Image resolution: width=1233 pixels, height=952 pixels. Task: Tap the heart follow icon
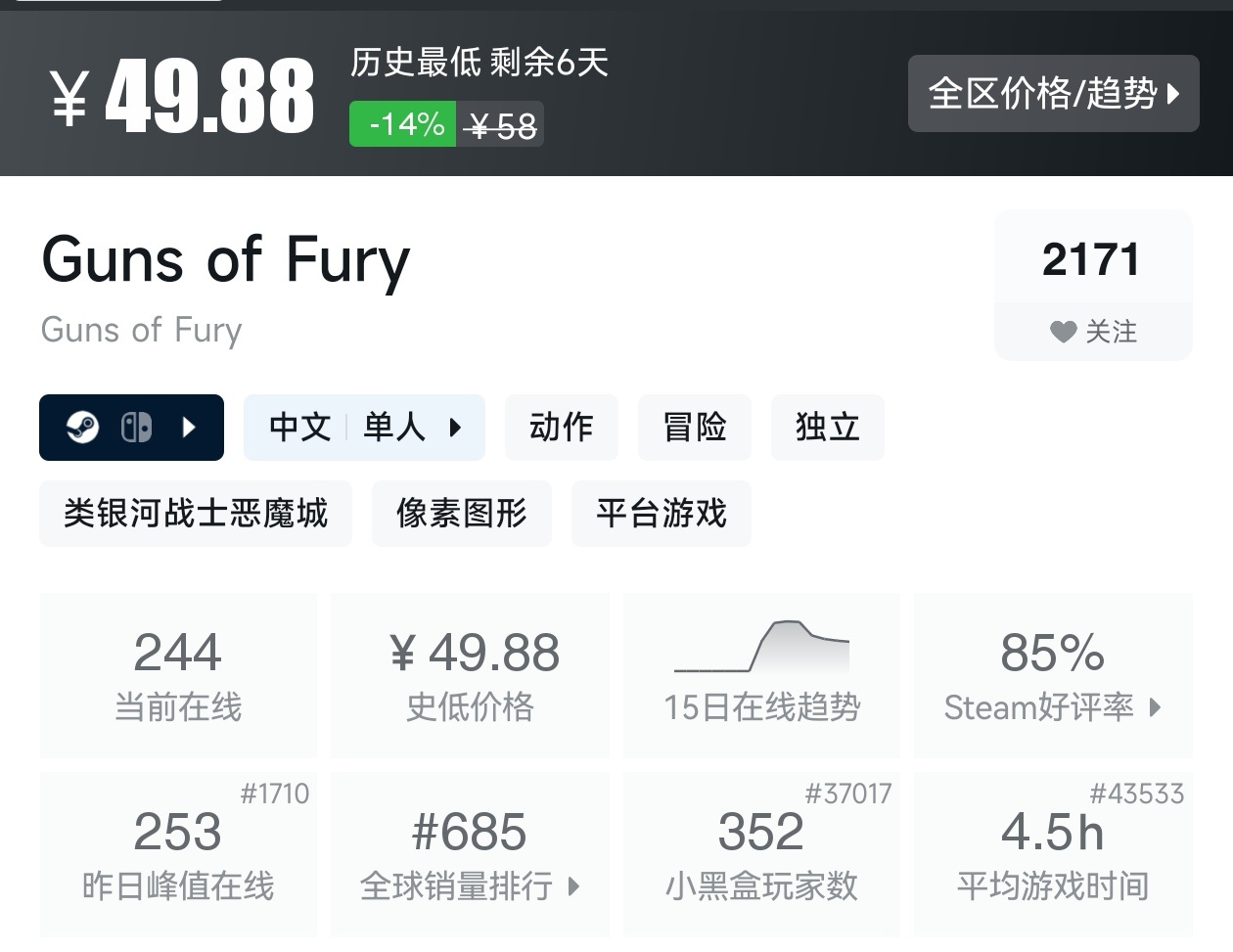click(1063, 332)
